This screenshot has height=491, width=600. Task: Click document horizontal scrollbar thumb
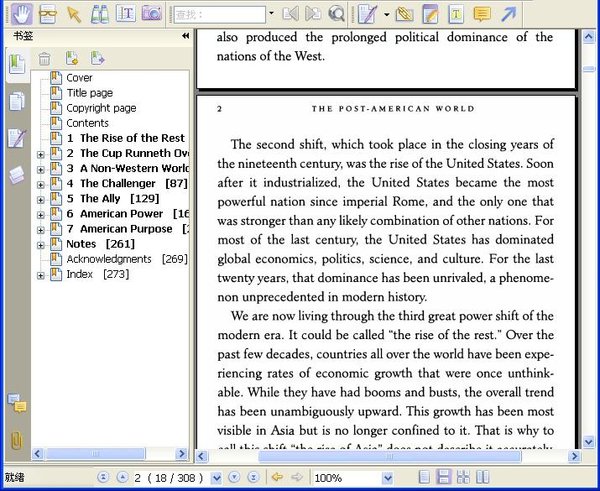click(x=390, y=457)
